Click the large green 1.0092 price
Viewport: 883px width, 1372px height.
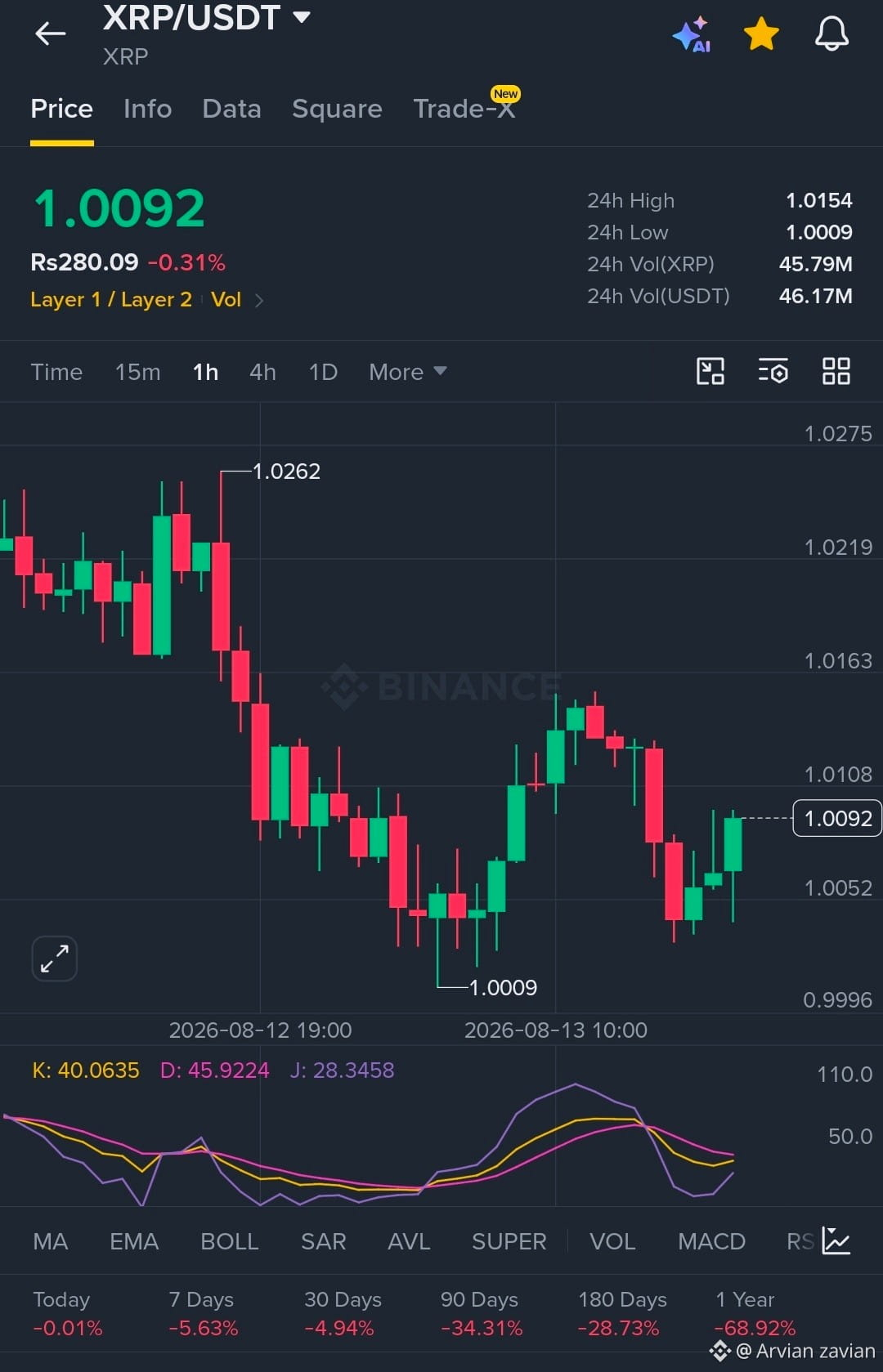point(119,208)
